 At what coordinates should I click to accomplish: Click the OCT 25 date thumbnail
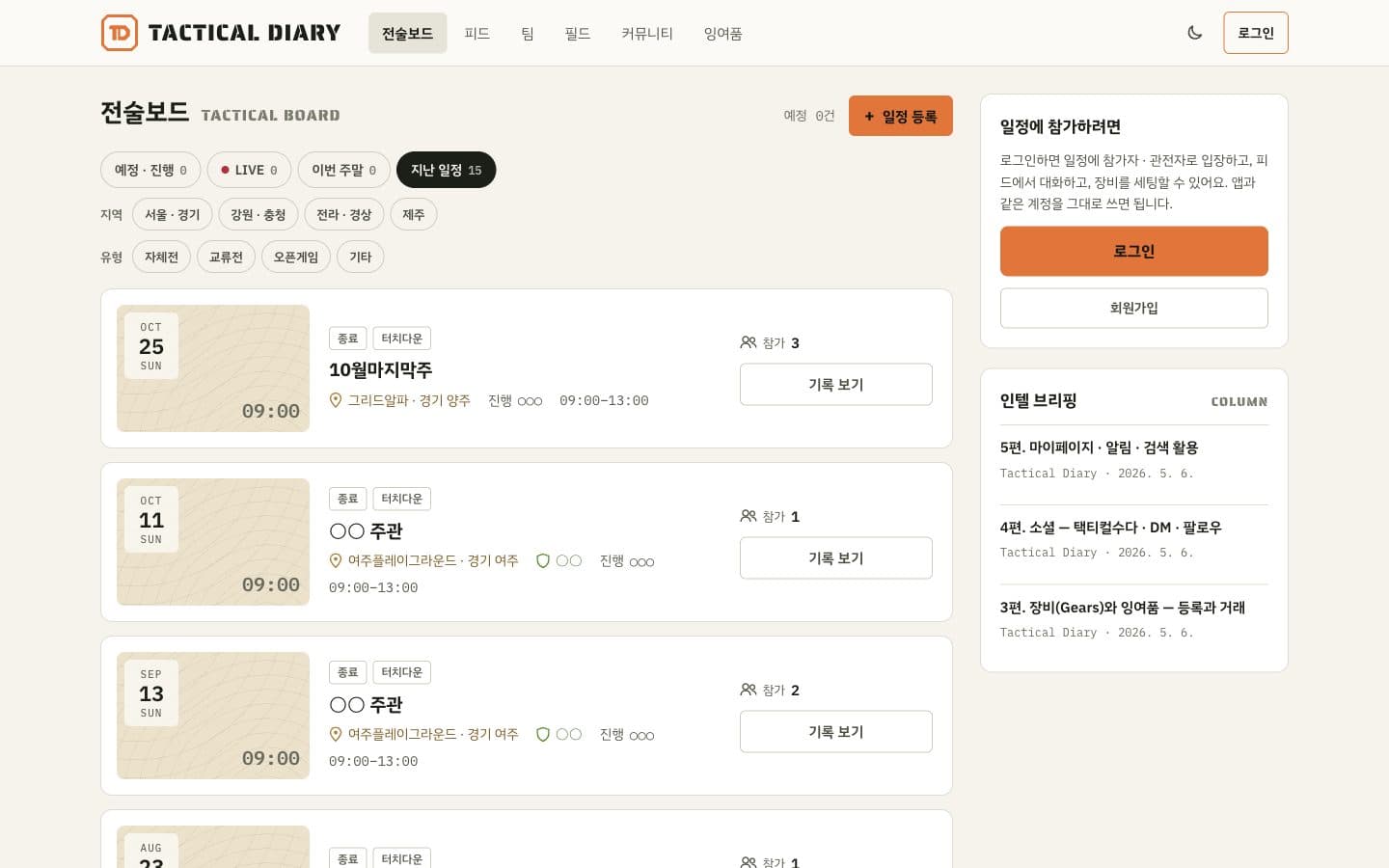(x=213, y=368)
